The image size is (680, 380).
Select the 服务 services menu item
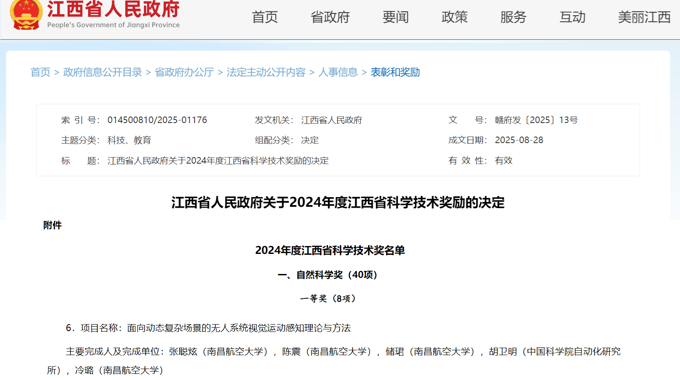[513, 17]
